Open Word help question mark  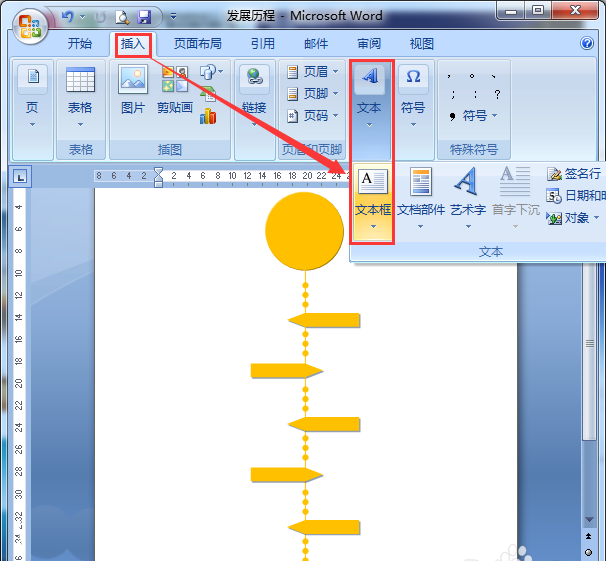pyautogui.click(x=587, y=43)
